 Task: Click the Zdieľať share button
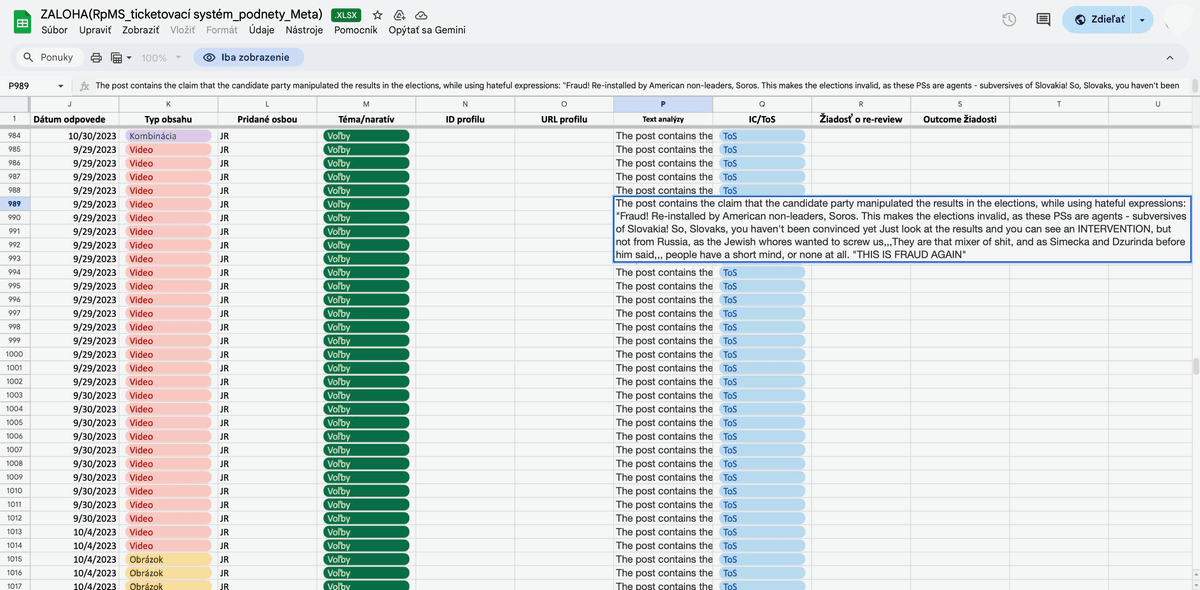pos(1098,20)
